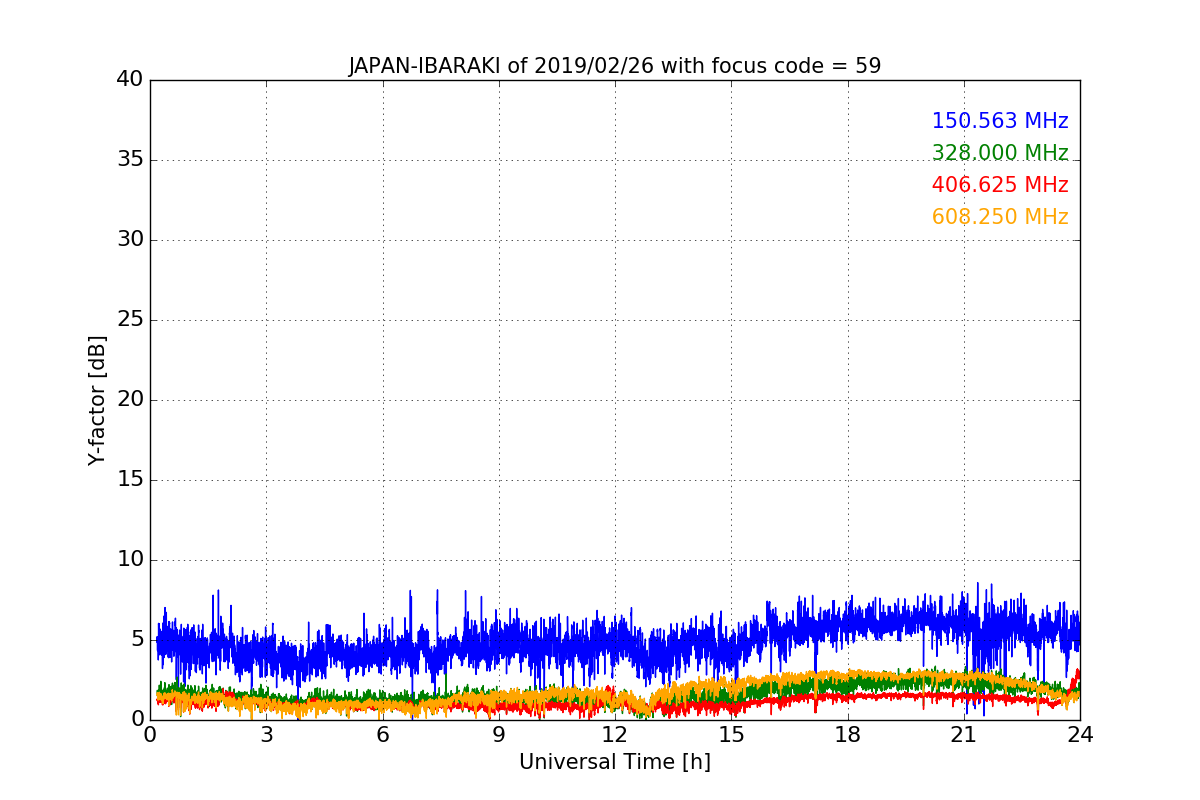Click the Universal Time [h] axis label

coord(615,762)
